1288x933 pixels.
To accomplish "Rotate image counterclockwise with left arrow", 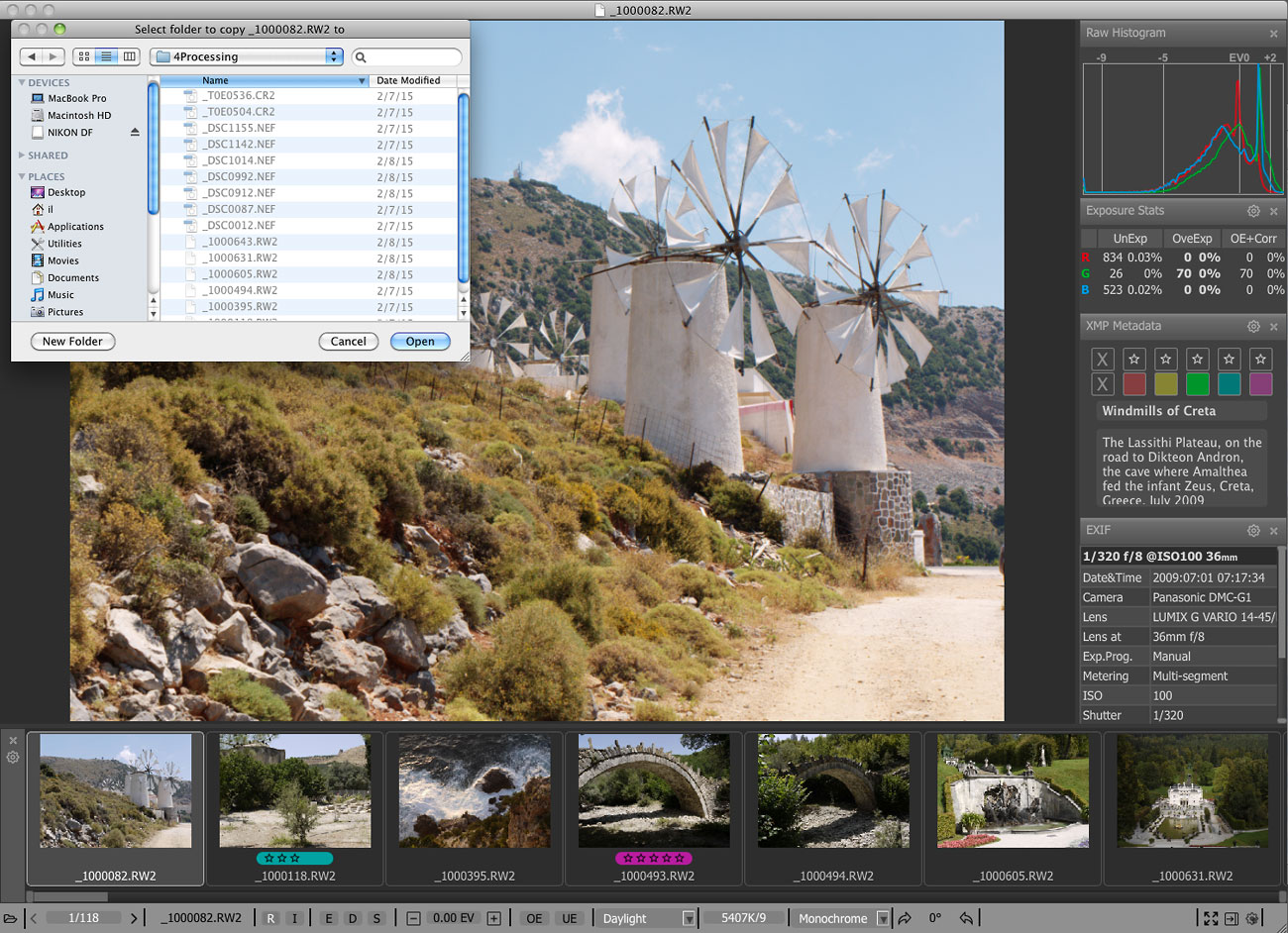I will pyautogui.click(x=966, y=918).
